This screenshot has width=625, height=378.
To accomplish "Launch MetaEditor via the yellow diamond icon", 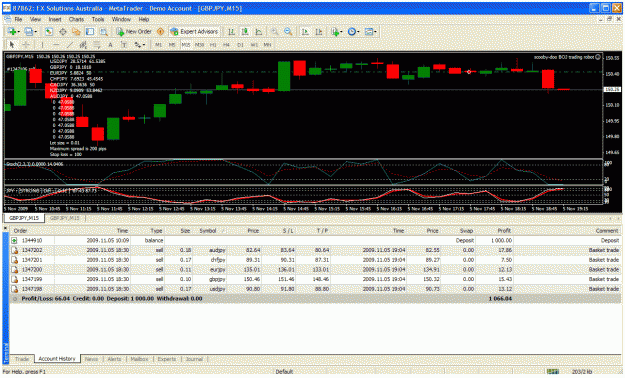I will tap(160, 32).
